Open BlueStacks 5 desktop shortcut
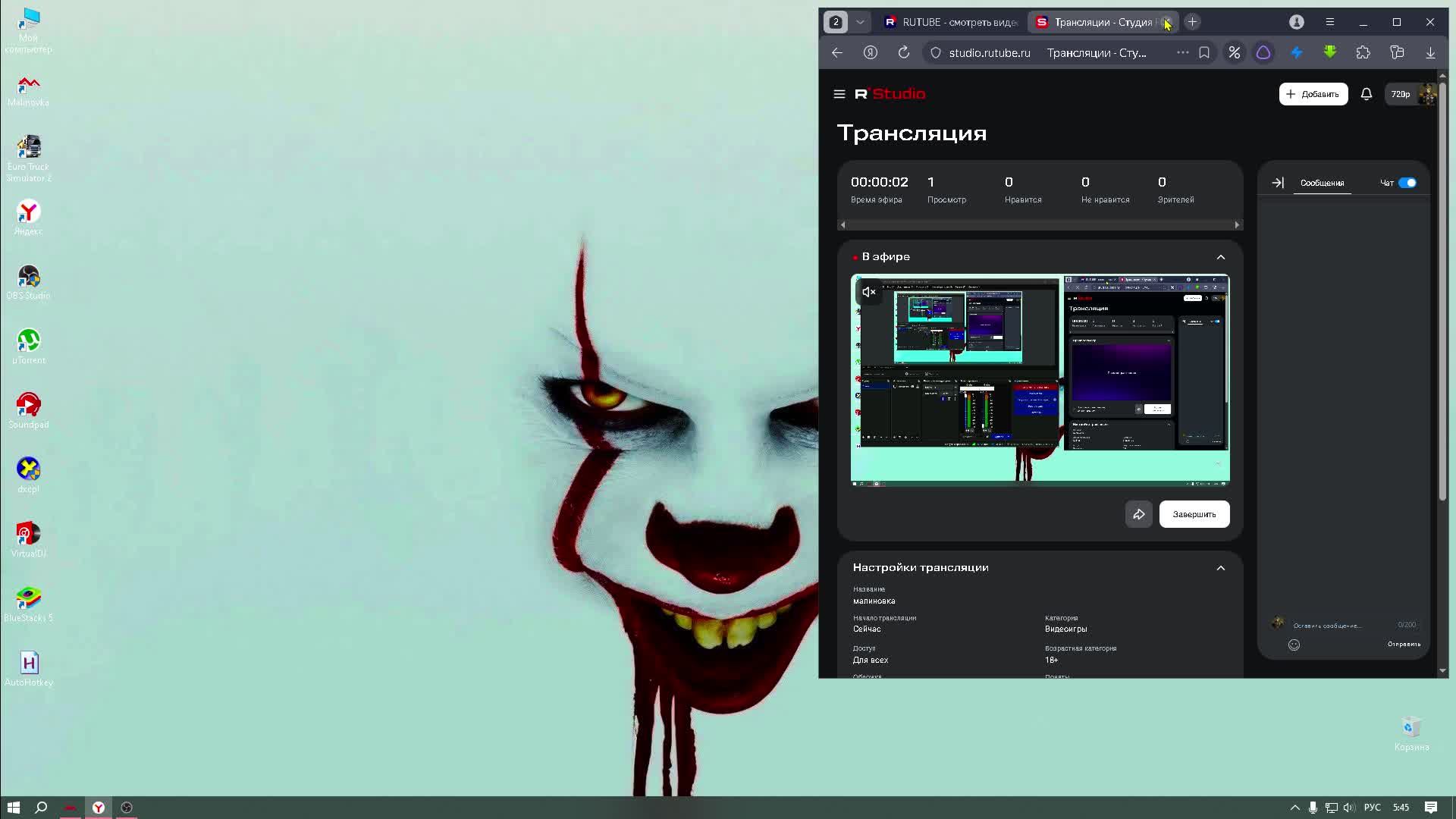Viewport: 1456px width, 819px height. point(29,604)
